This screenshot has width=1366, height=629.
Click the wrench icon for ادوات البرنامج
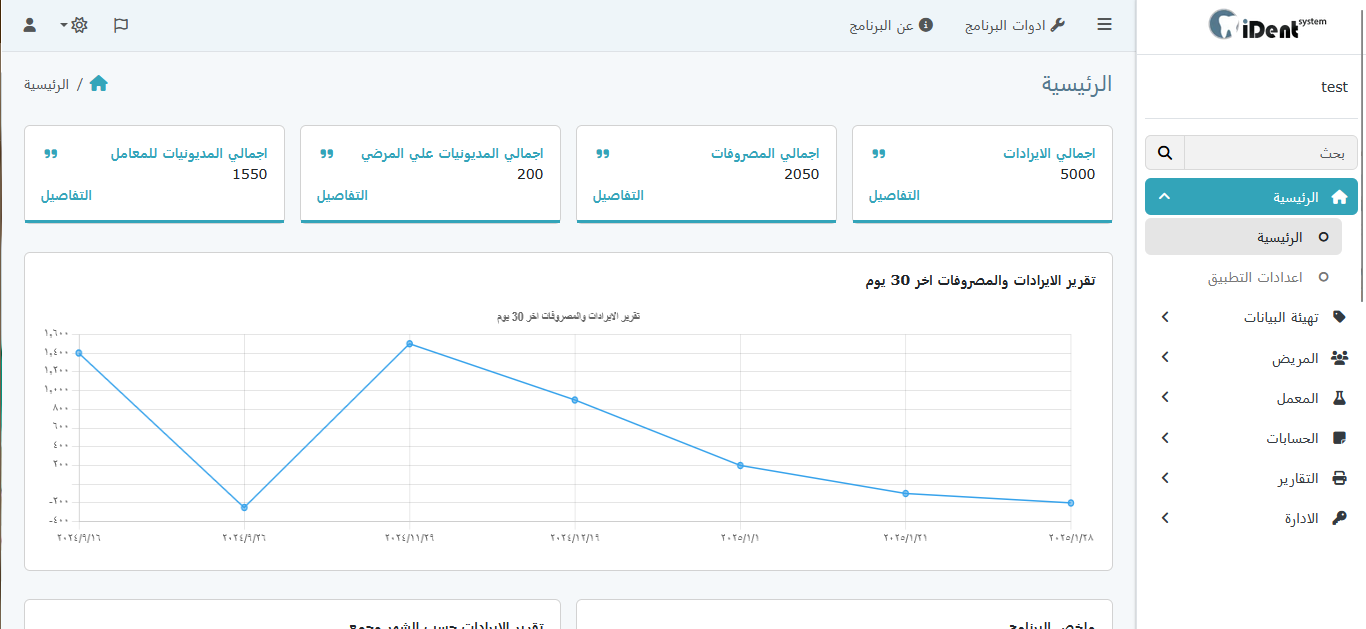[x=1057, y=25]
